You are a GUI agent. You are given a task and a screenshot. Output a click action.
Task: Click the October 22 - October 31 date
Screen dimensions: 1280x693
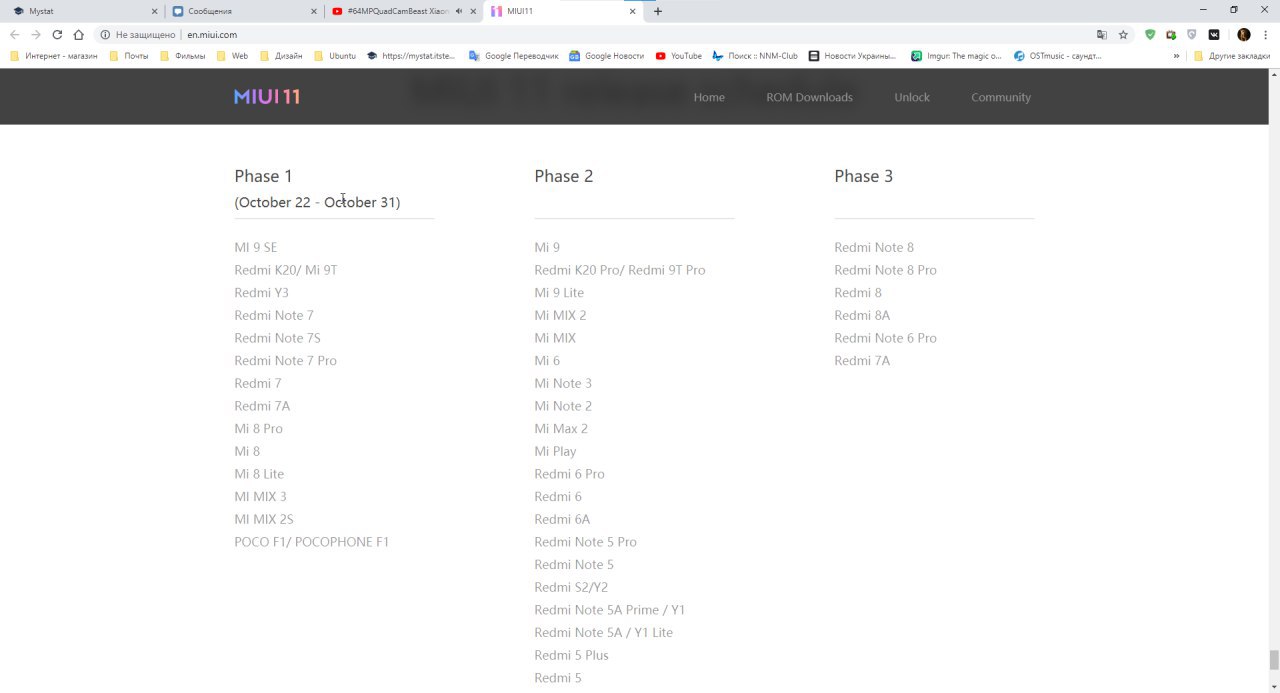tap(317, 202)
